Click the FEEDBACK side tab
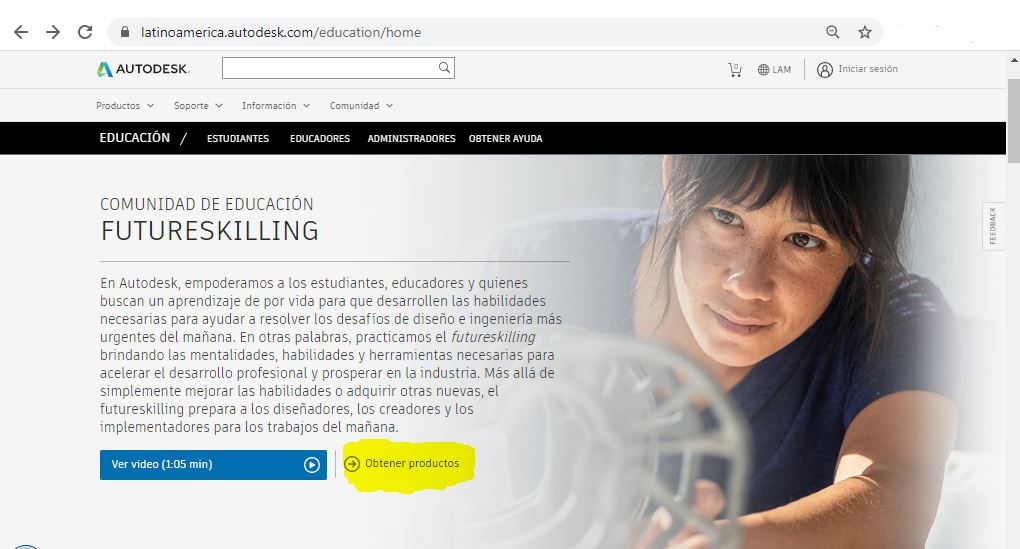The width and height of the screenshot is (1020, 549). point(993,226)
